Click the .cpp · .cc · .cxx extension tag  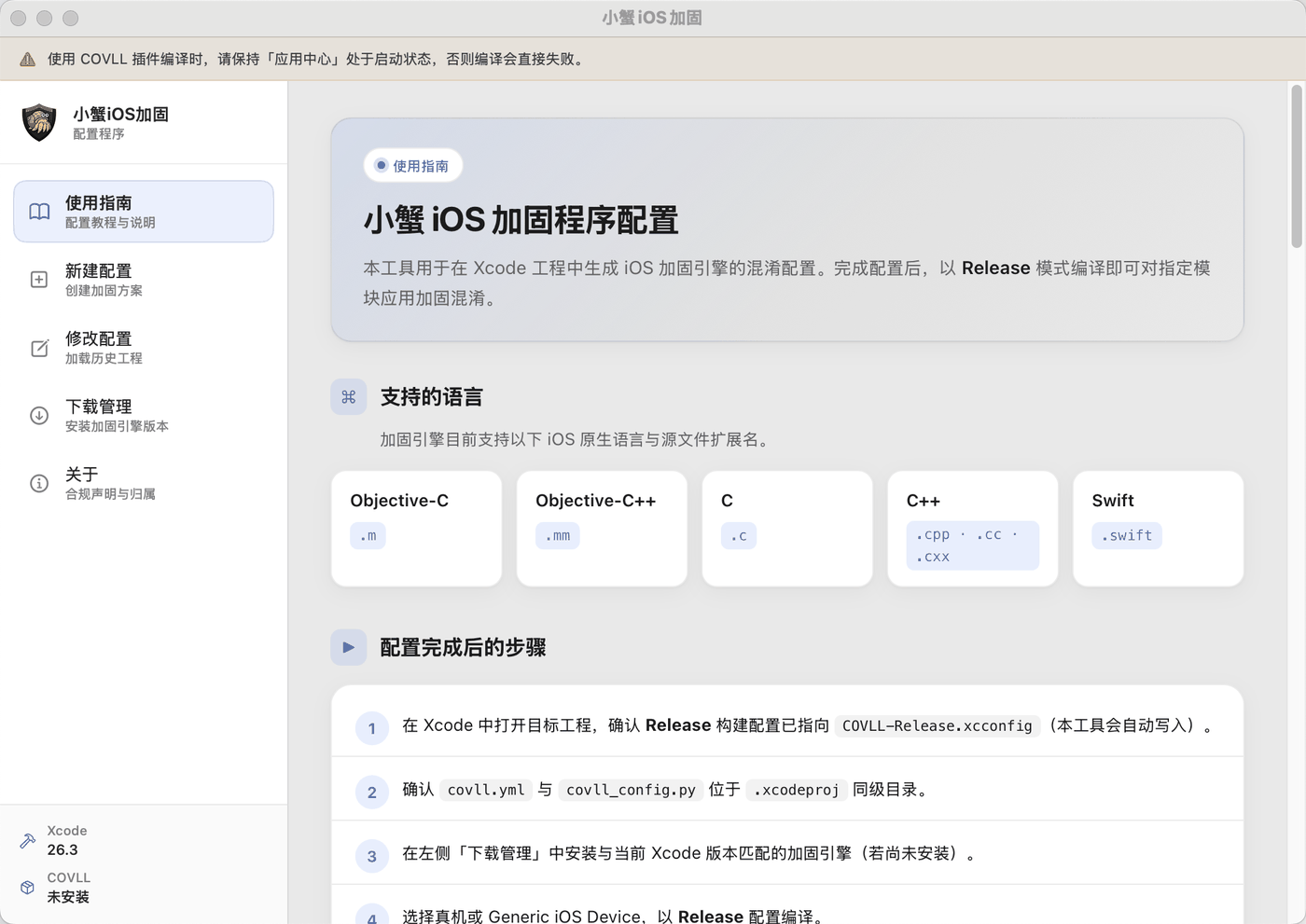click(x=972, y=545)
